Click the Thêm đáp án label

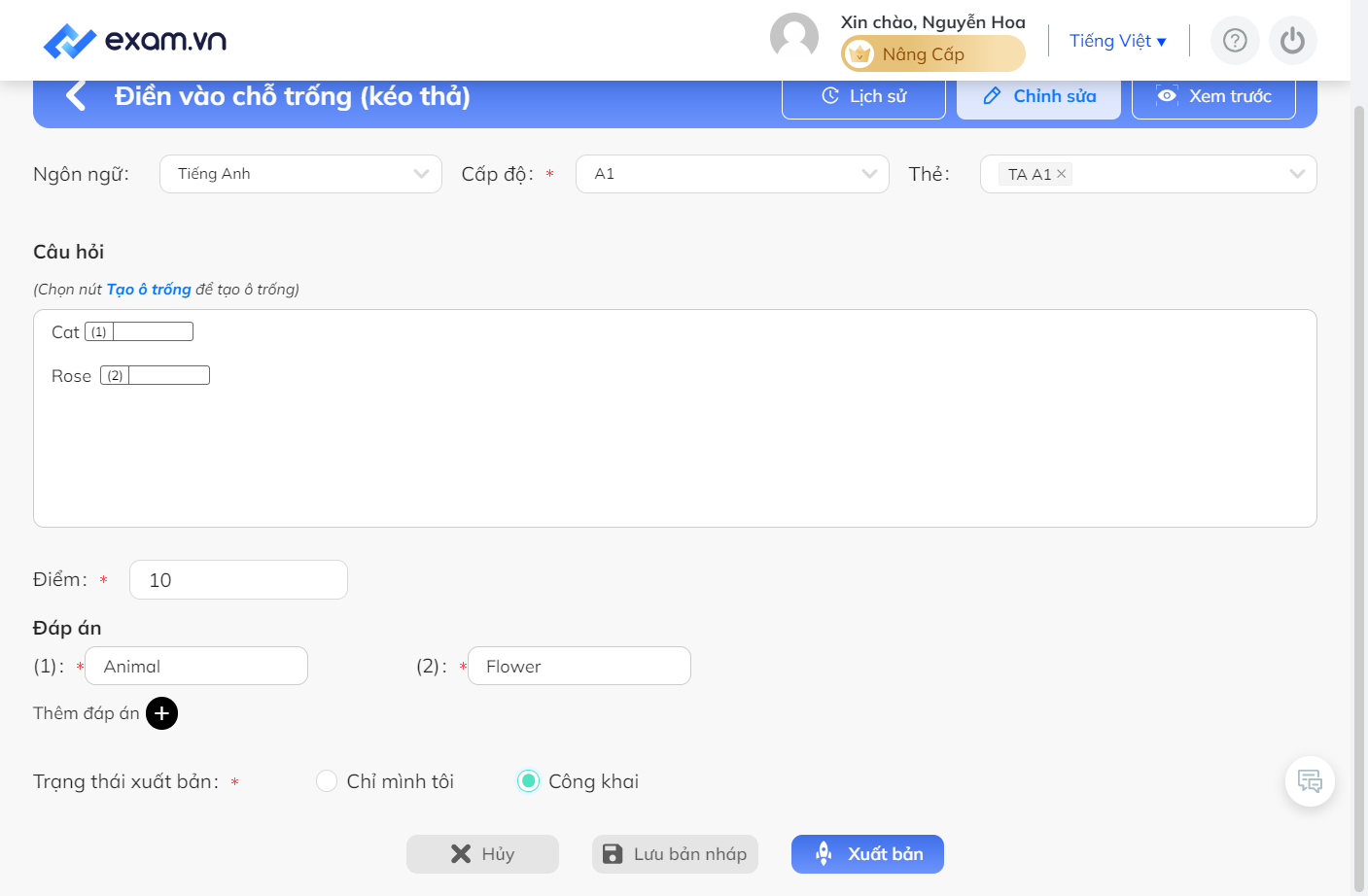point(87,713)
